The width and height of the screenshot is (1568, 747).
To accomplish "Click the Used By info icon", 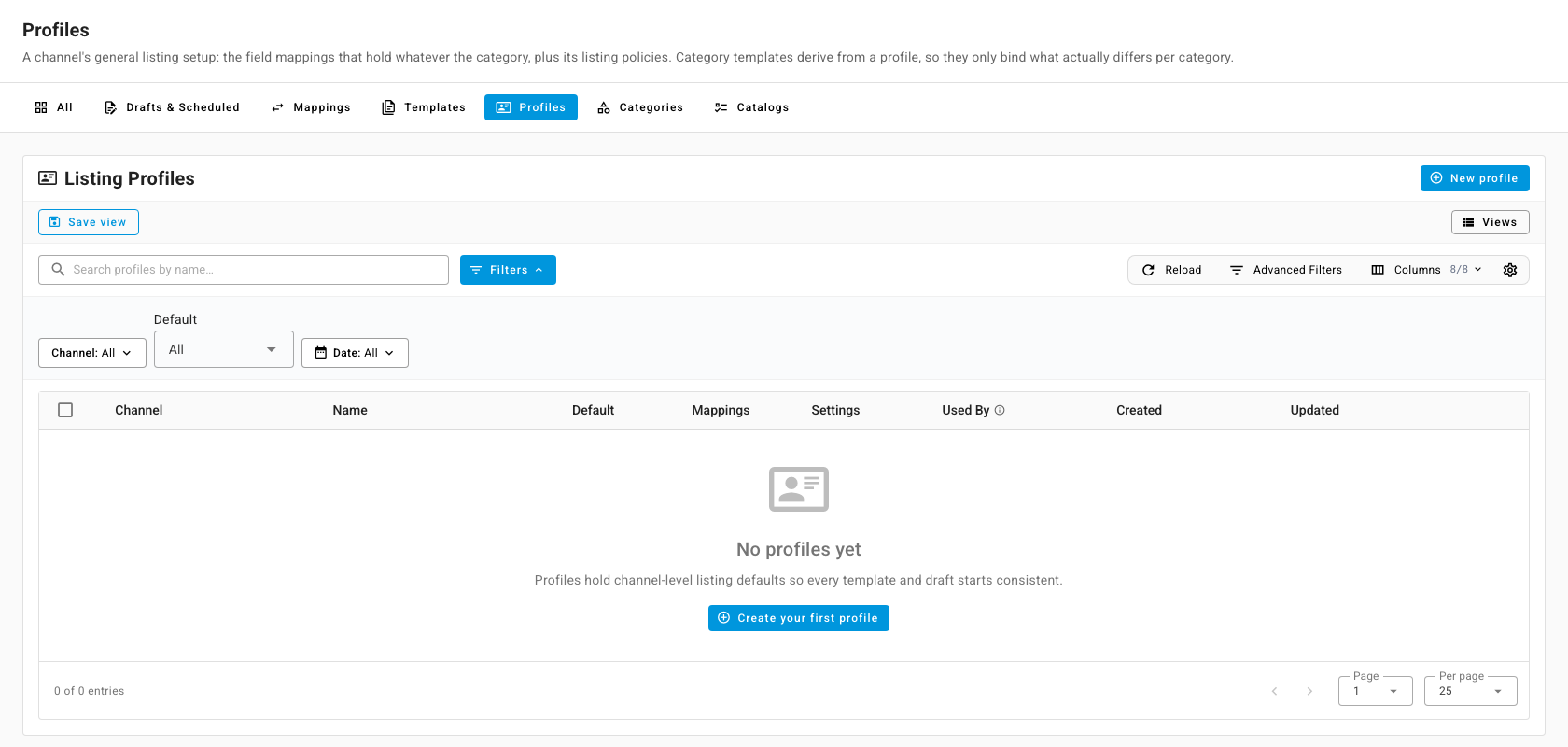I will pos(1000,410).
